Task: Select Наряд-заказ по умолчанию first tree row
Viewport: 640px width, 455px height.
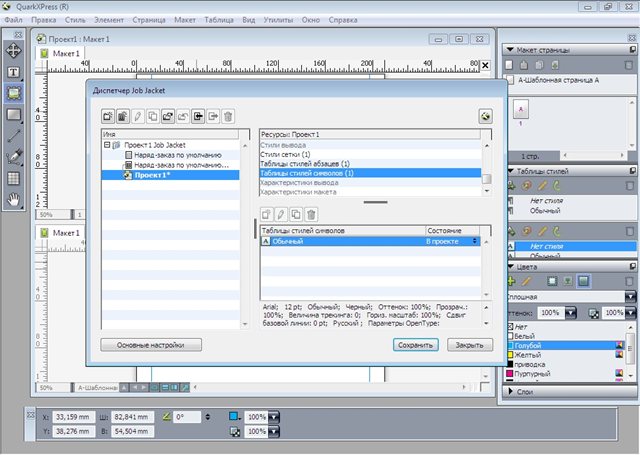Action: [178, 155]
